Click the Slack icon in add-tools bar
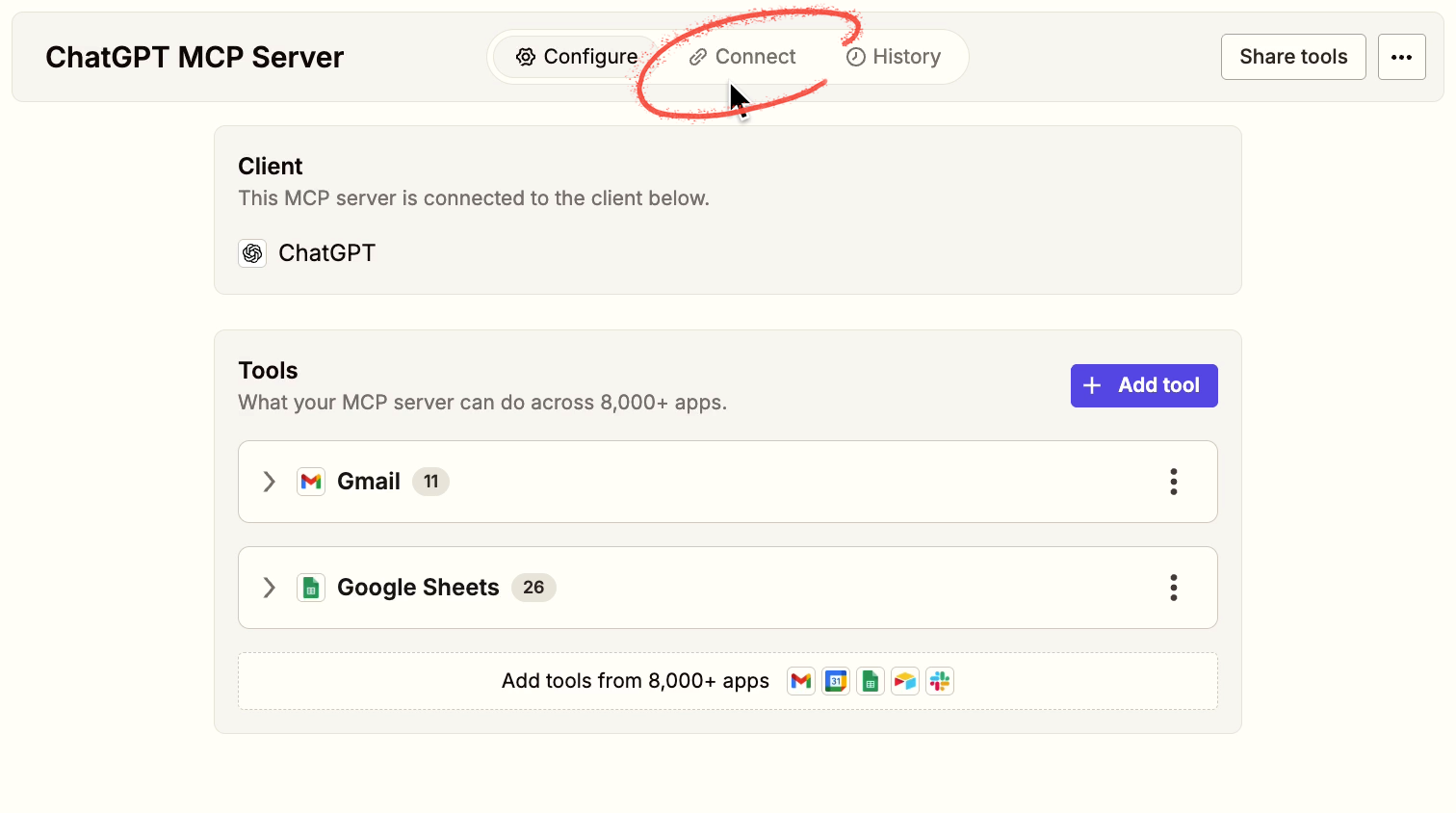Image resolution: width=1456 pixels, height=813 pixels. click(940, 681)
